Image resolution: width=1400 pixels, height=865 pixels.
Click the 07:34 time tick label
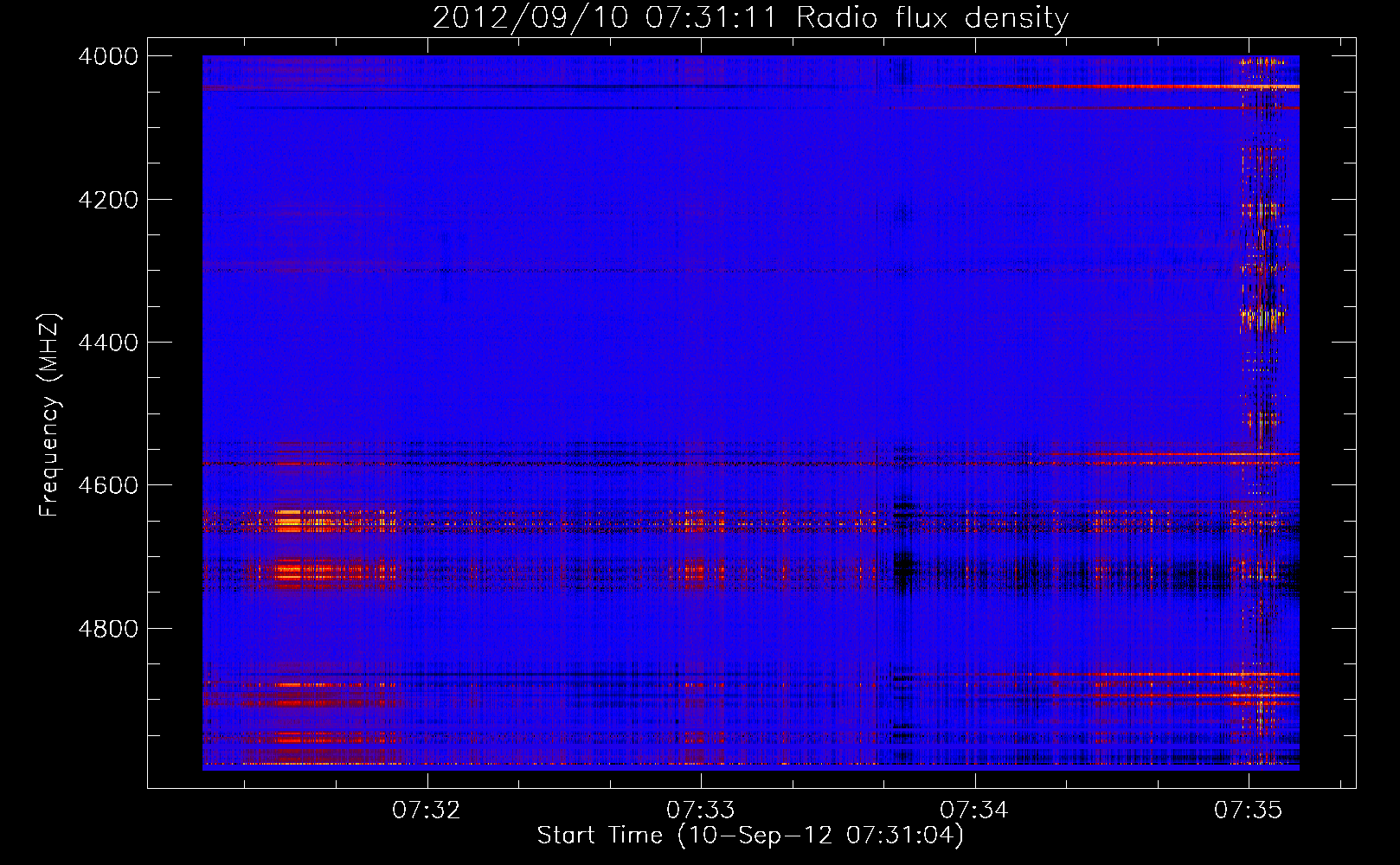[974, 810]
